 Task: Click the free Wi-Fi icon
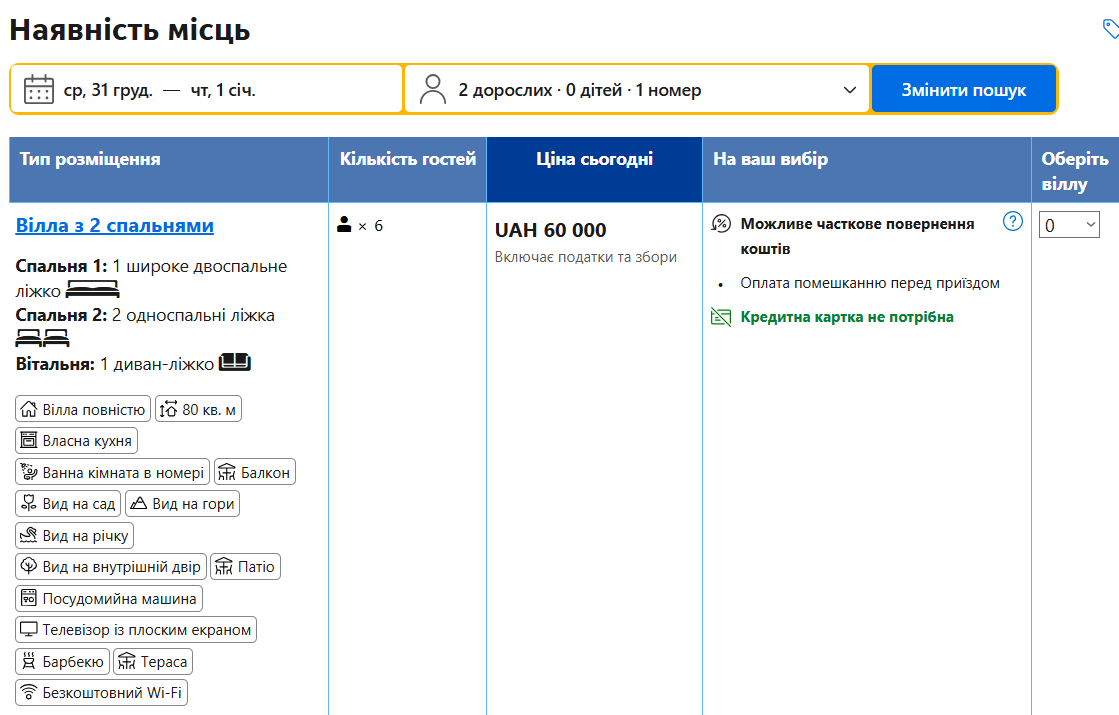click(29, 692)
